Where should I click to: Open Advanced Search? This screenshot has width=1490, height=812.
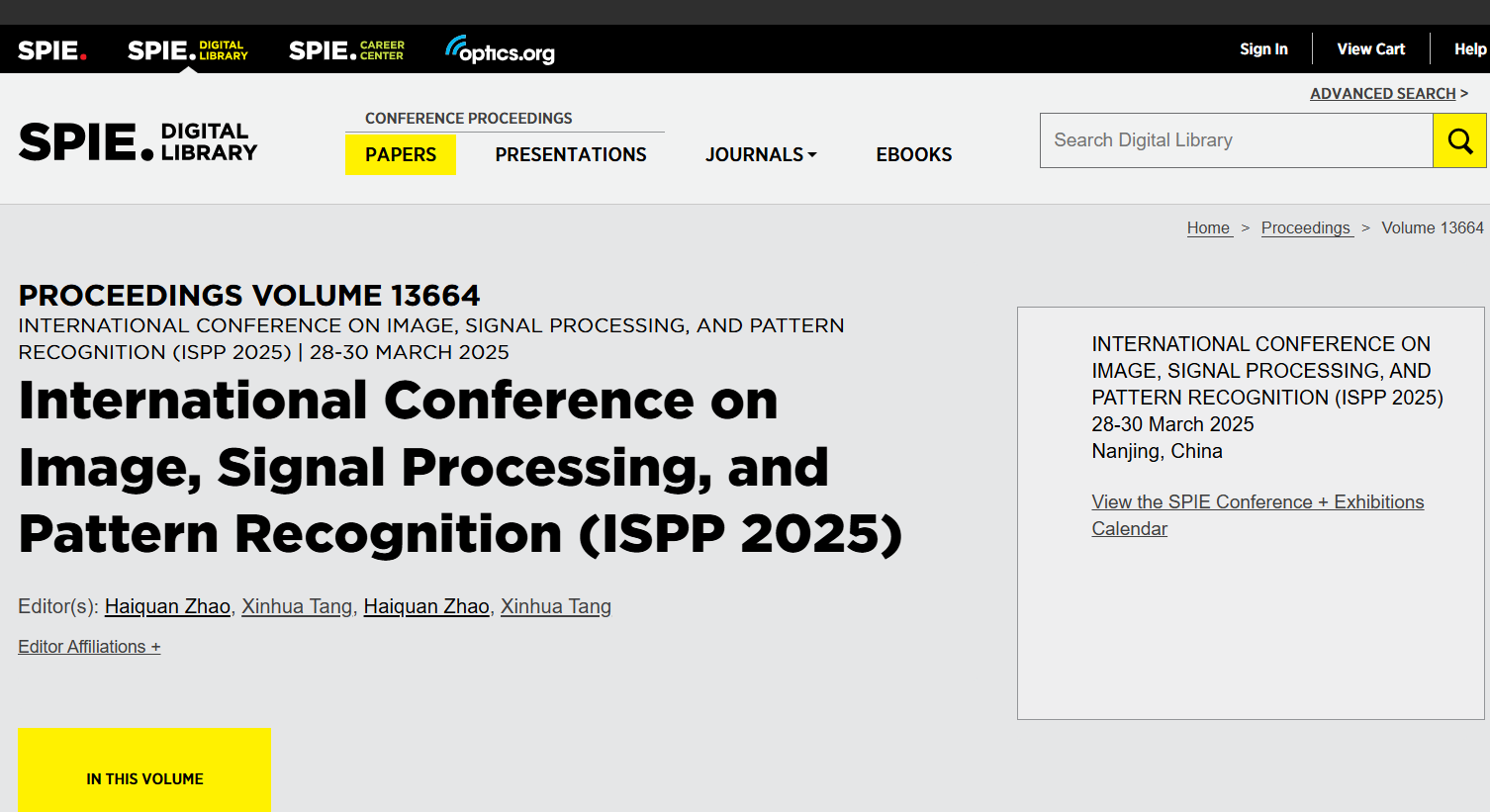click(1383, 94)
